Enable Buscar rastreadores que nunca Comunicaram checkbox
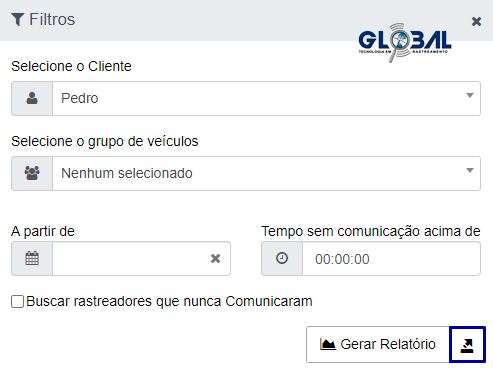493x371 pixels. [17, 301]
